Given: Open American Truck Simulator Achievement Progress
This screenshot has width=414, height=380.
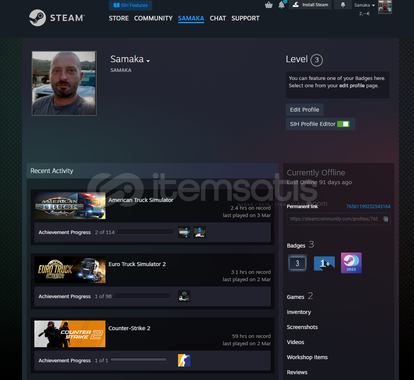Looking at the screenshot, I should 65,232.
